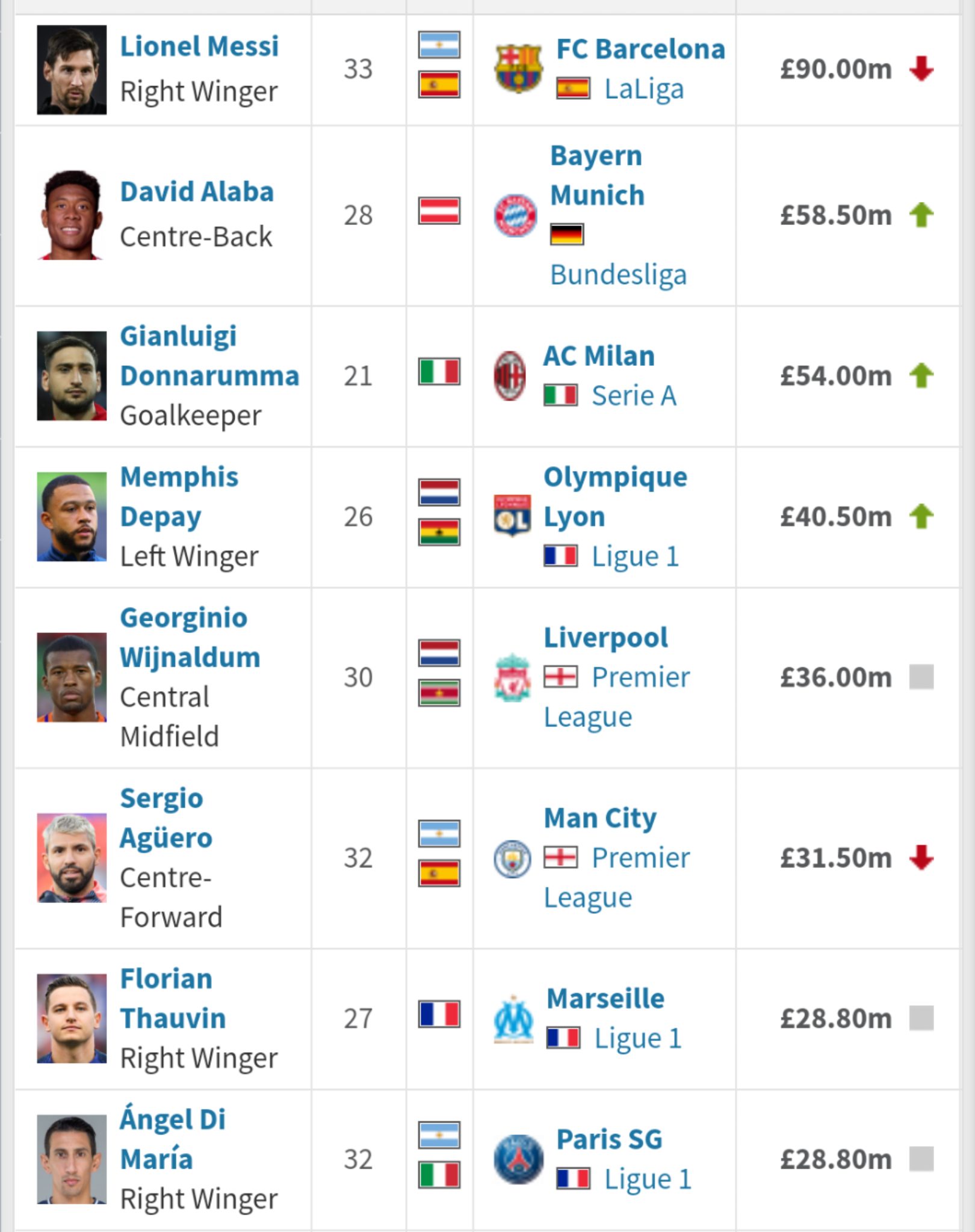Click the Liverpool club crest
975x1232 pixels.
pos(512,677)
